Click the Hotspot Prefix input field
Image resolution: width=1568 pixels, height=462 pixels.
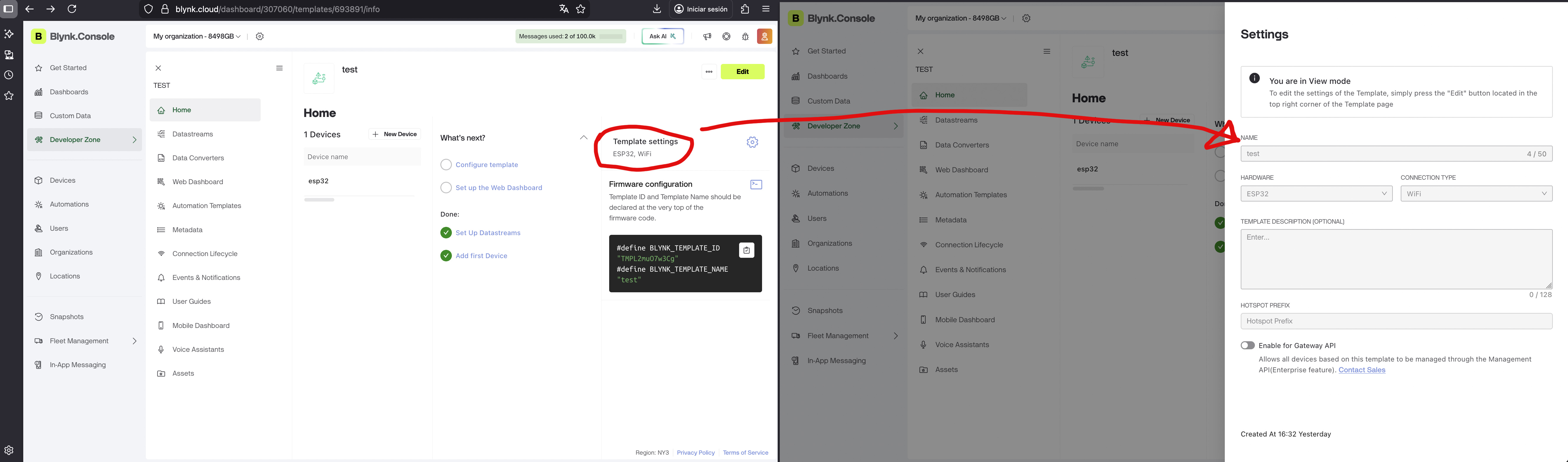[1396, 321]
